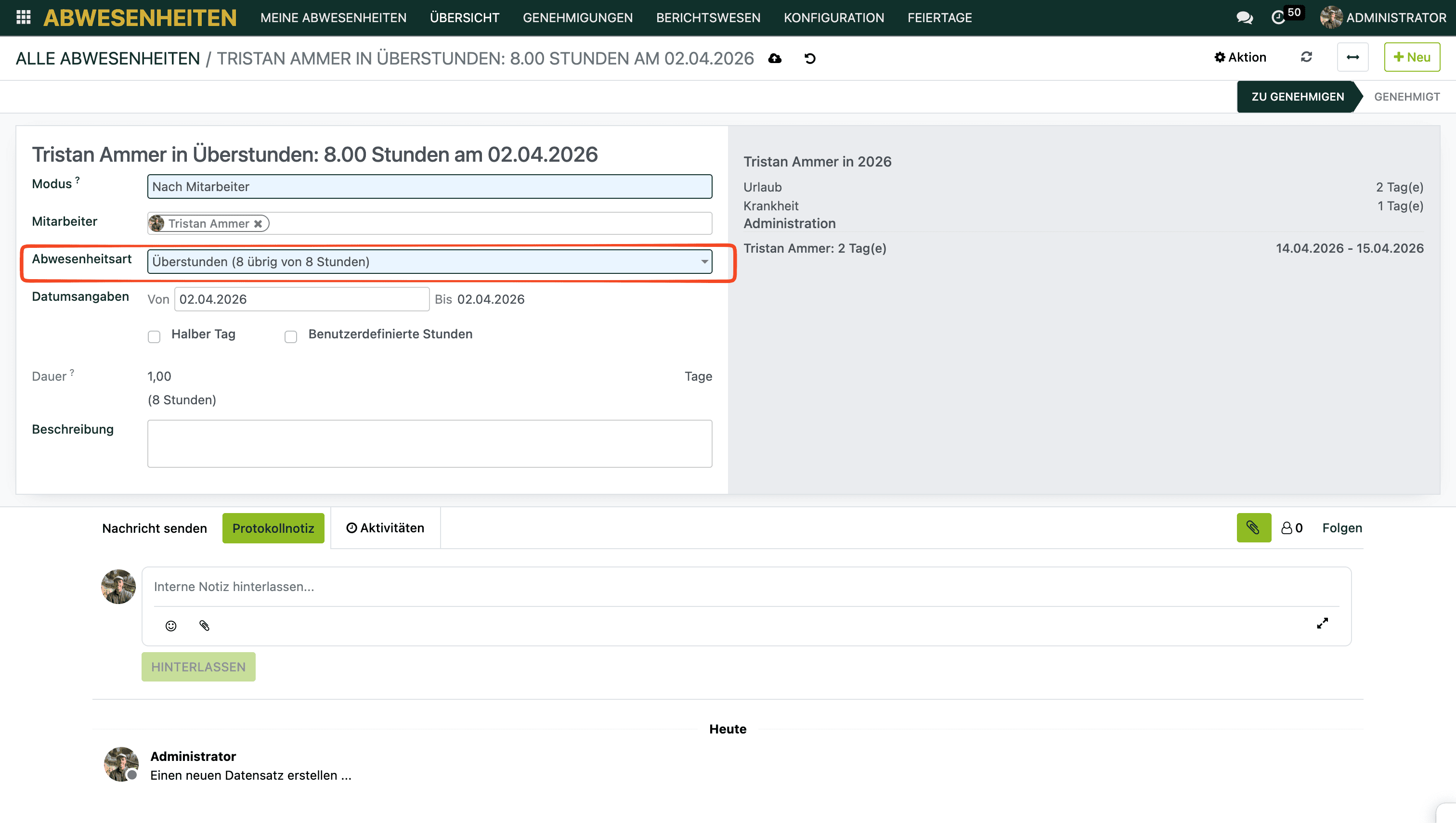Viewport: 1456px width, 823px height.
Task: Open the apps grid menu icon
Action: (23, 17)
